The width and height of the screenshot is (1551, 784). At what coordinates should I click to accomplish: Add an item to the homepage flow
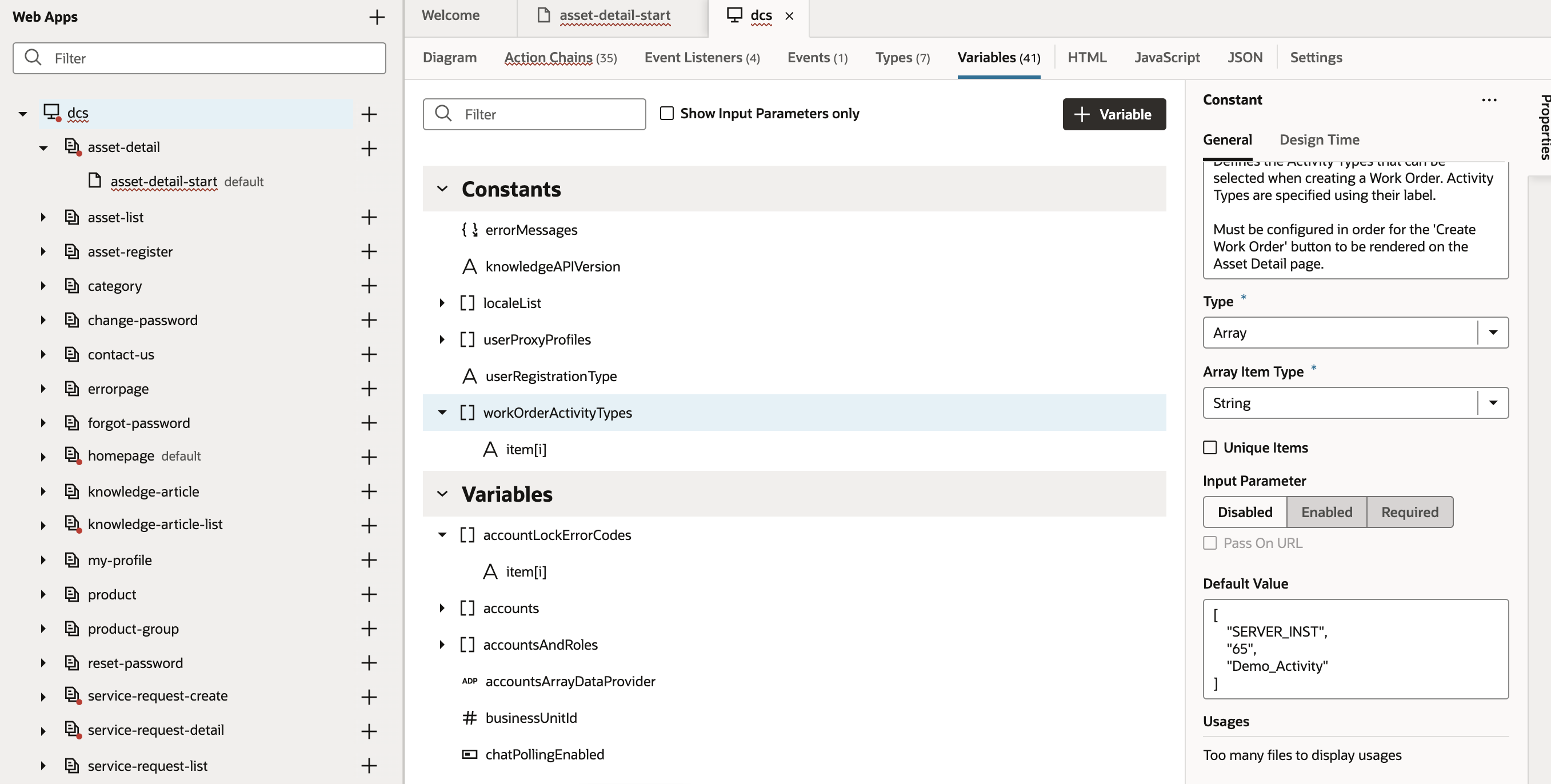[369, 457]
